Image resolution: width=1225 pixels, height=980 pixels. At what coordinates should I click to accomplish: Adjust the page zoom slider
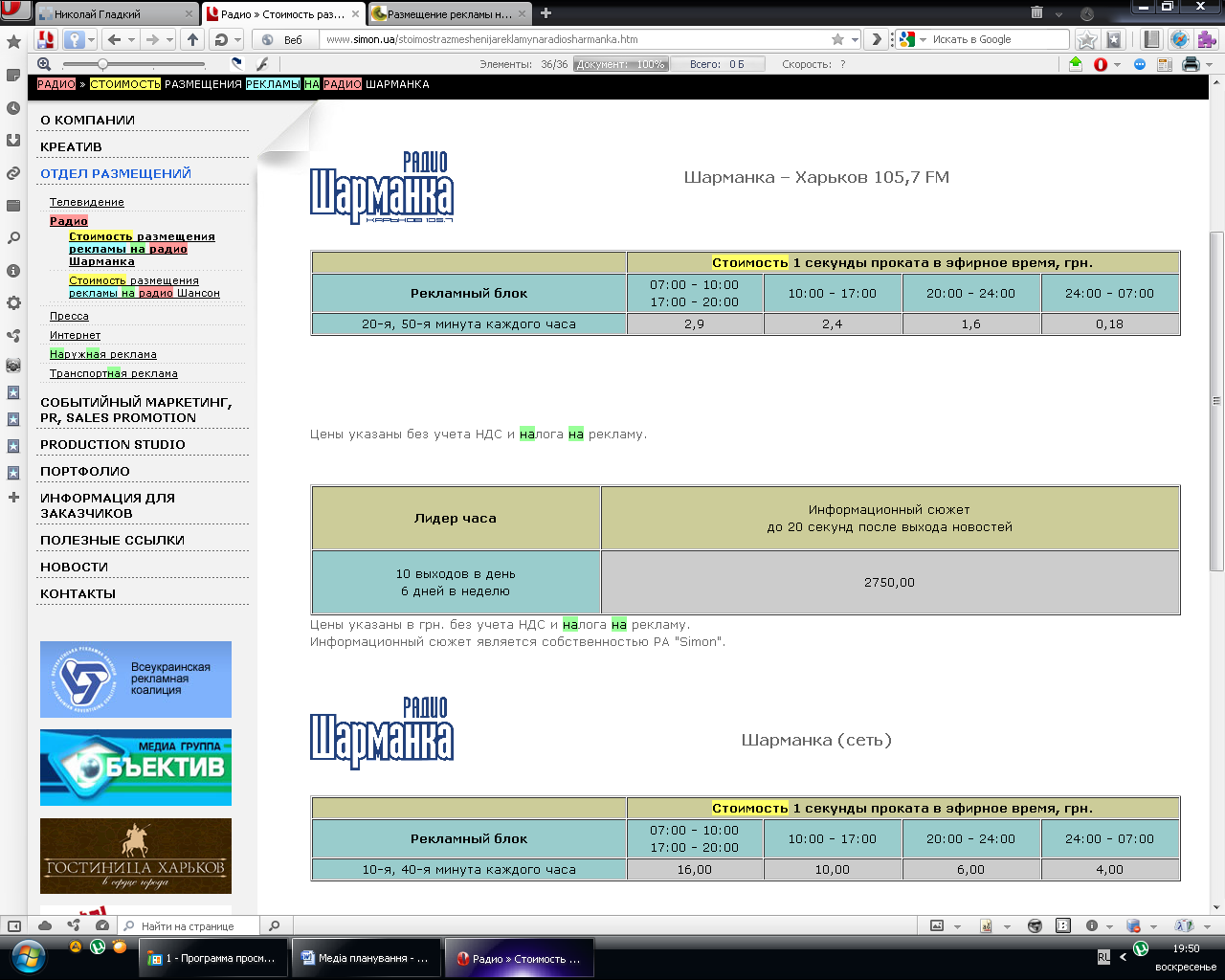134,64
